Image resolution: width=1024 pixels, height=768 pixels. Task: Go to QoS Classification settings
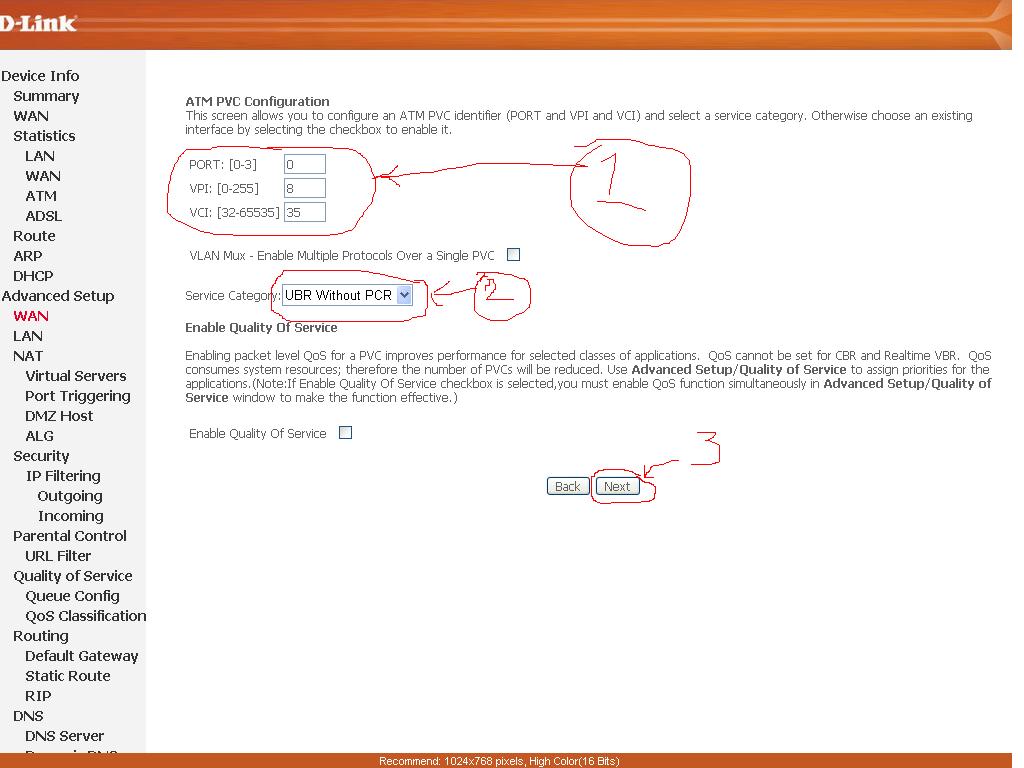[x=86, y=616]
